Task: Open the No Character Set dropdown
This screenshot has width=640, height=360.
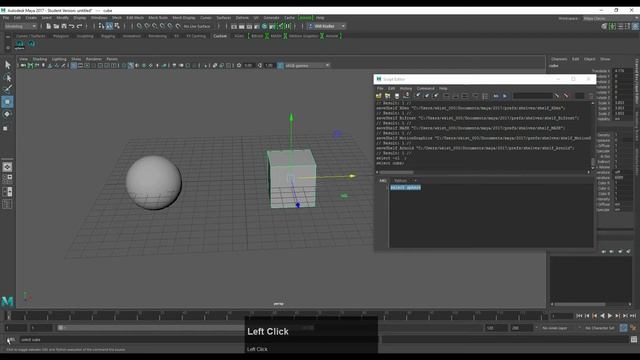Action: pyautogui.click(x=600, y=328)
